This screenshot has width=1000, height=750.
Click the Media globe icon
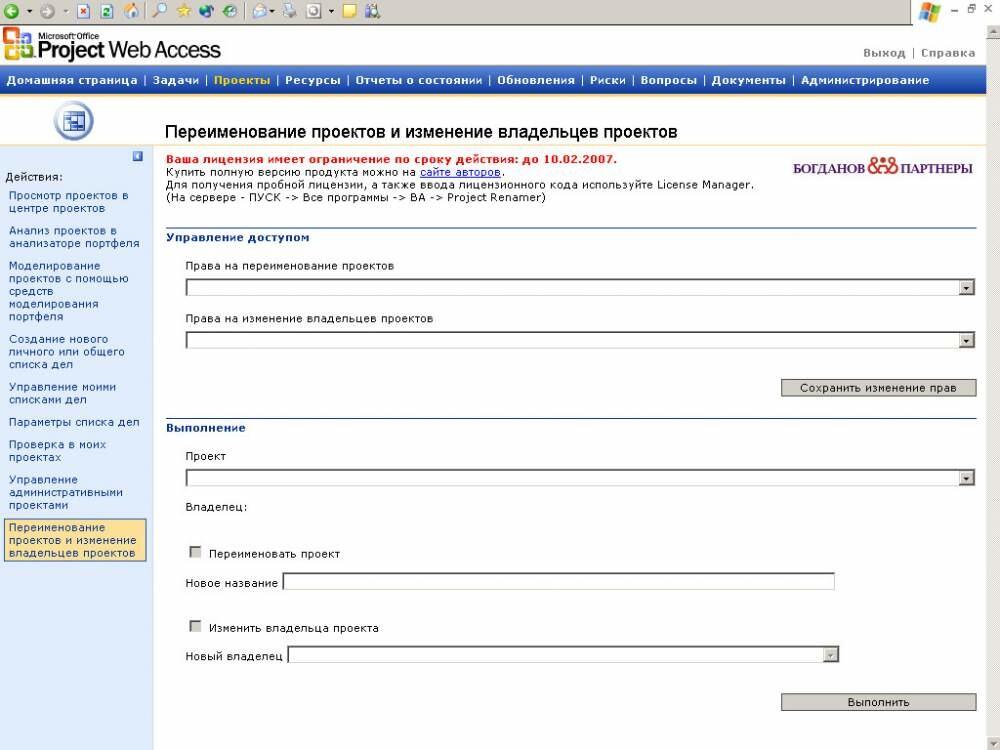tap(206, 10)
